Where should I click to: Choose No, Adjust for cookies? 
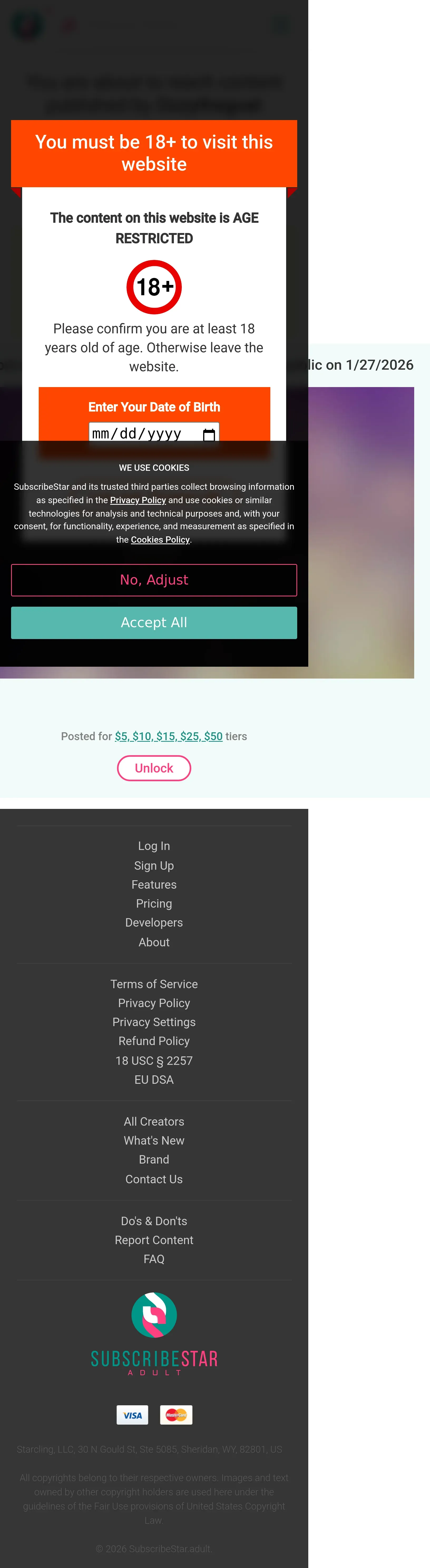tap(154, 580)
